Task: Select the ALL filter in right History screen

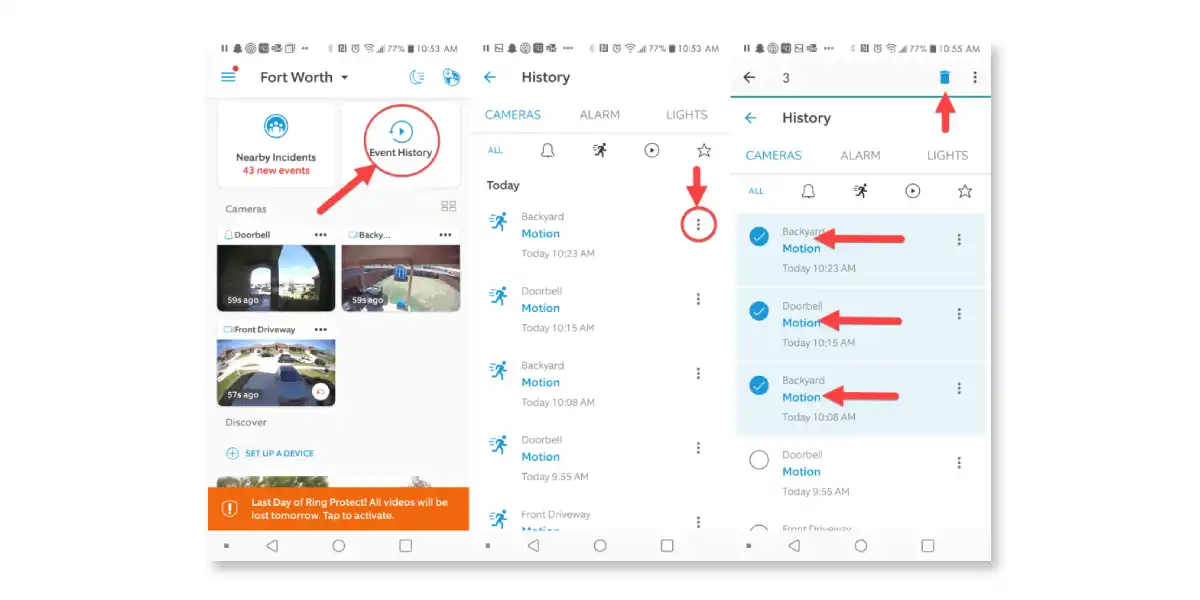Action: coord(756,191)
